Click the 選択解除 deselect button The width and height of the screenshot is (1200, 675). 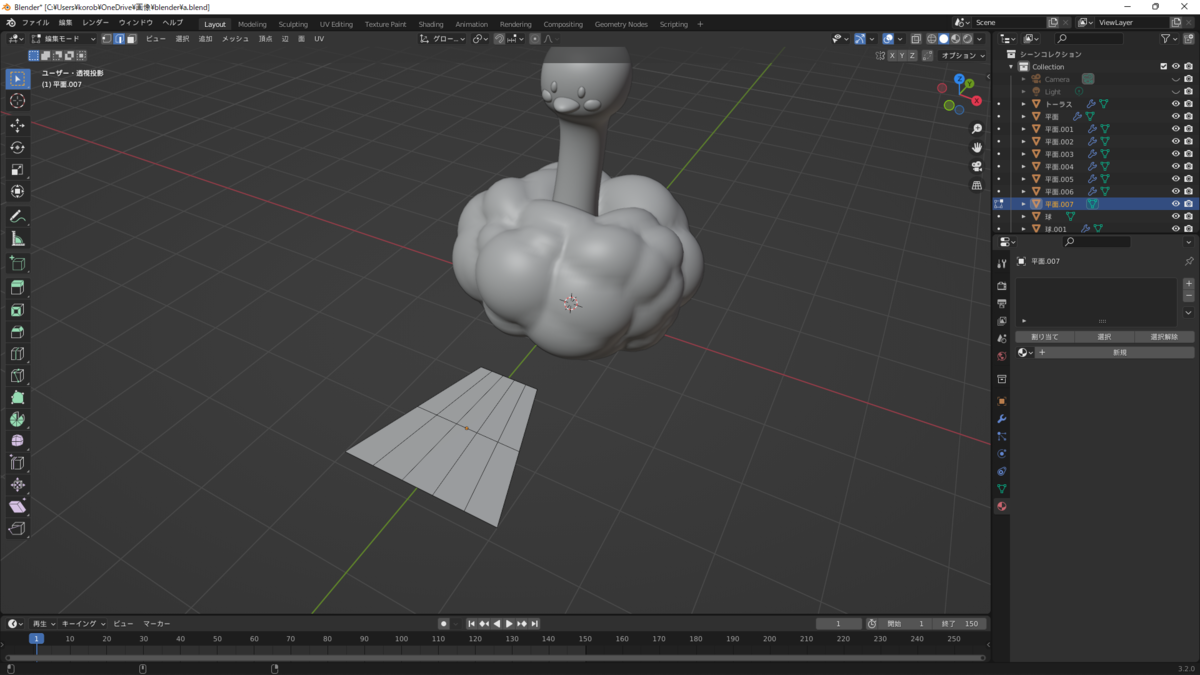click(x=1164, y=337)
